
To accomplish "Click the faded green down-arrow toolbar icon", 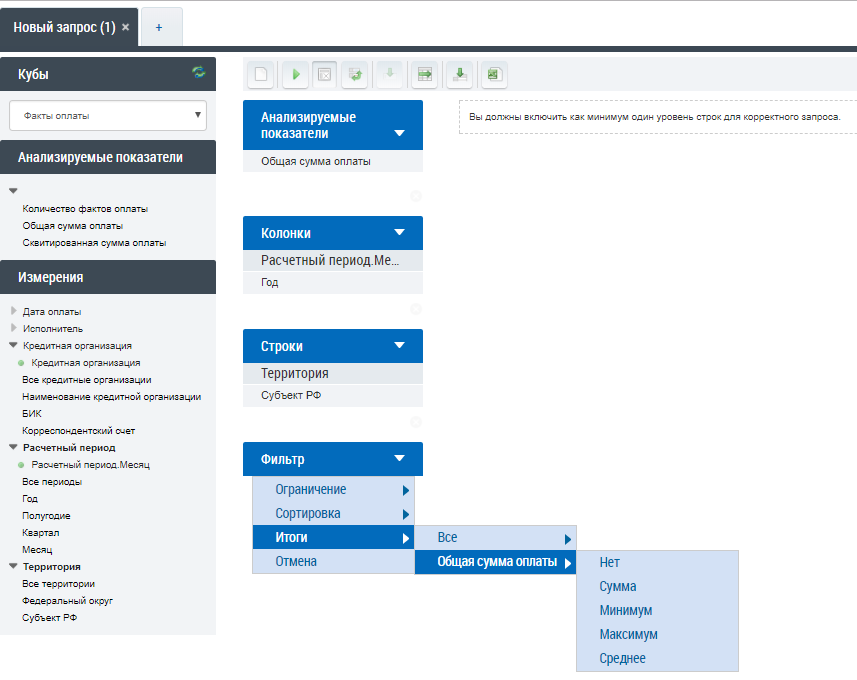I will pos(390,74).
